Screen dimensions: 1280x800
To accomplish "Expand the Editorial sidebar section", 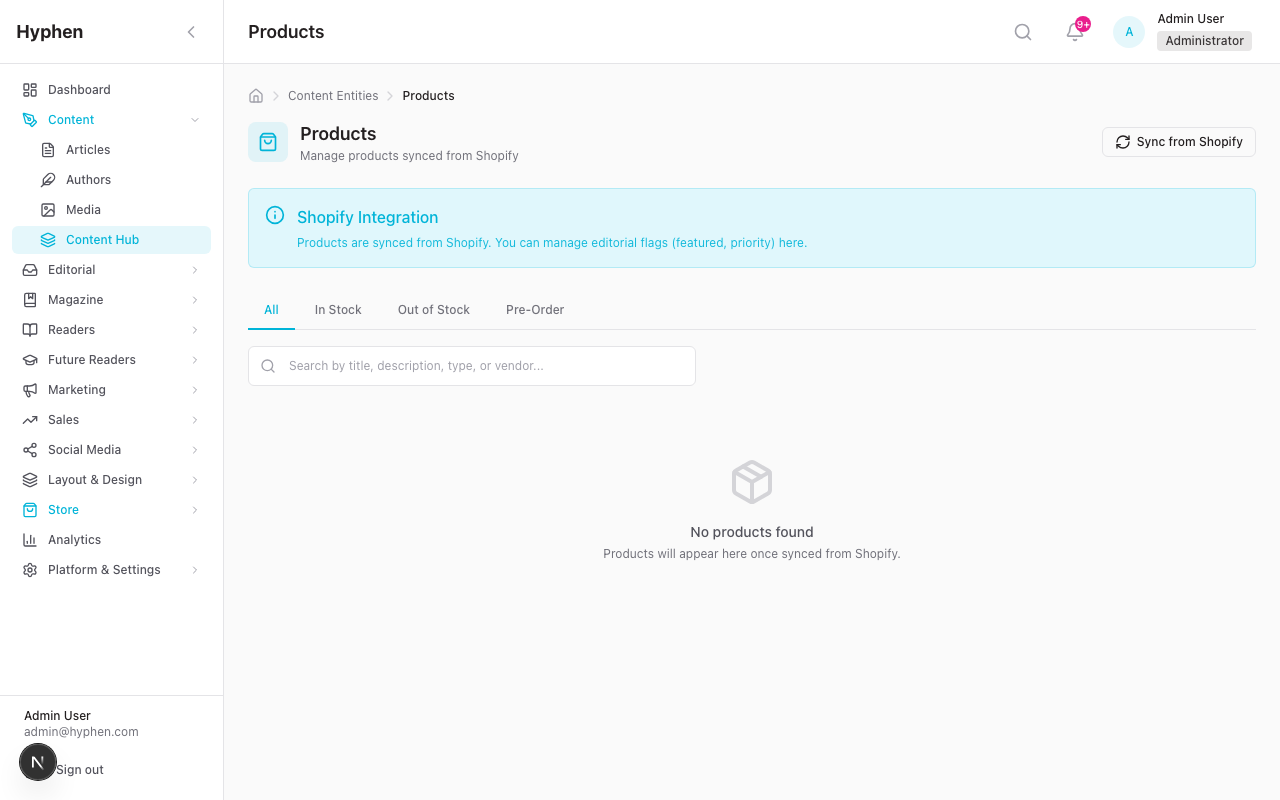I will (x=72, y=269).
